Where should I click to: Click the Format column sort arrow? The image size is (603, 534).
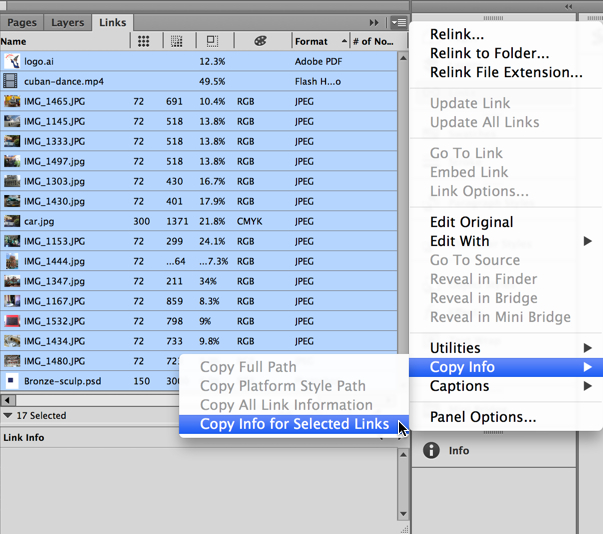coord(344,41)
